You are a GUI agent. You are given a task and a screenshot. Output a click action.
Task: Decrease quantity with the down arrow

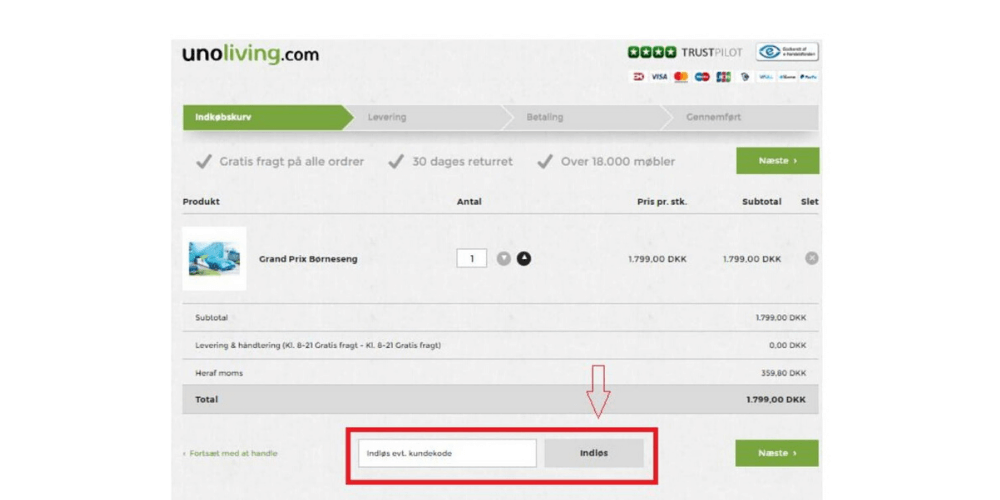click(x=504, y=258)
